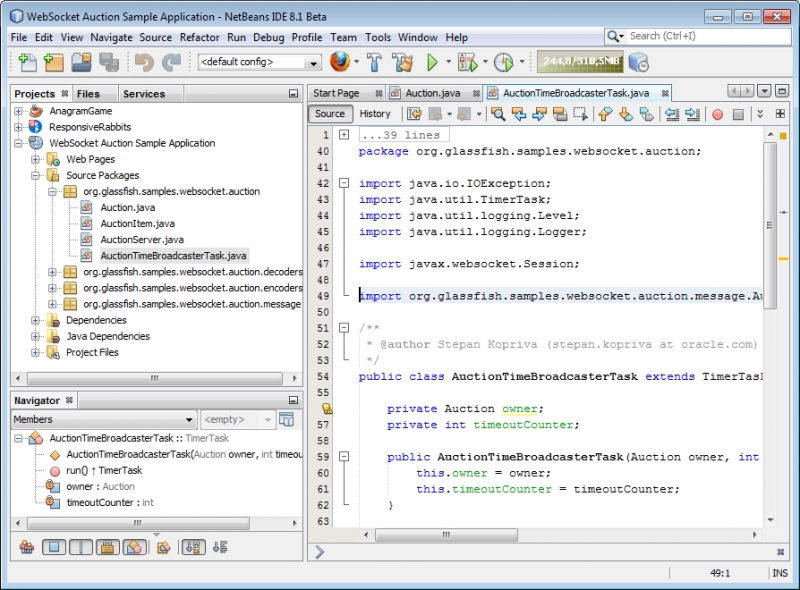
Task: Open the default config dropdown
Action: [260, 62]
